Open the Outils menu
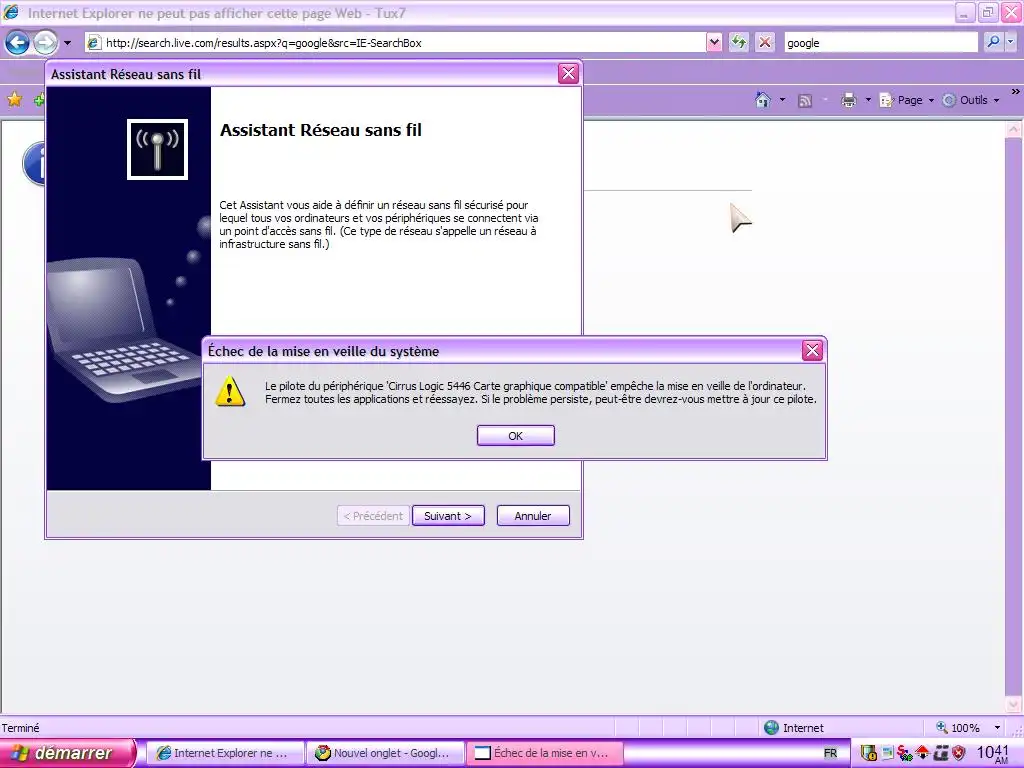Screen dimensions: 1024x768 (x=970, y=100)
